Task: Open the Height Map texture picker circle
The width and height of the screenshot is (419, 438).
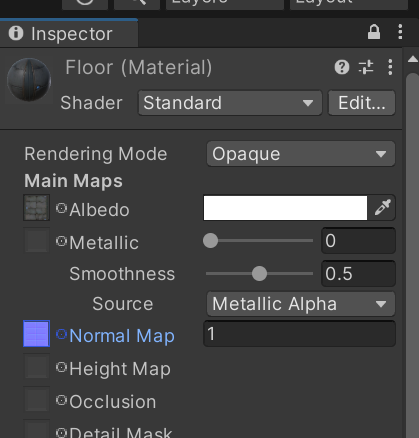Action: (61, 367)
